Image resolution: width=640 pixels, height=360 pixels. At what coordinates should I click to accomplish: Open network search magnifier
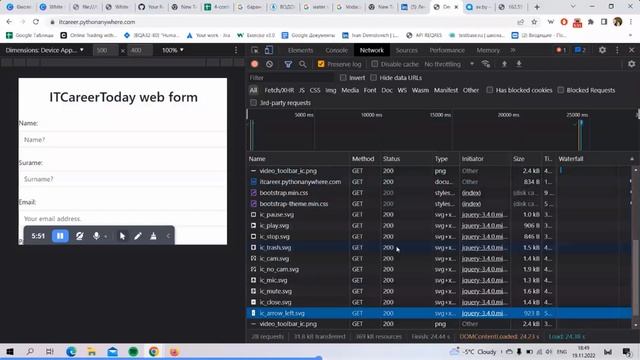(x=302, y=64)
